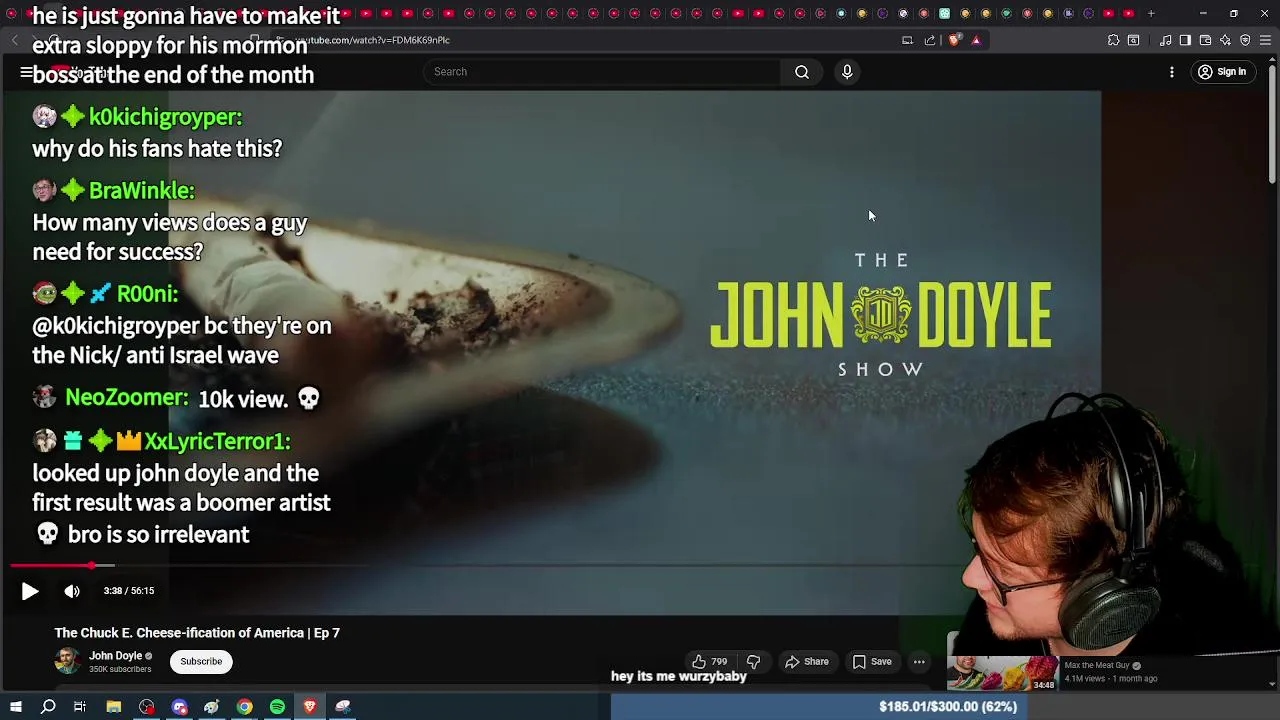Toggle the browser sidebar panel icon

[x=1185, y=40]
